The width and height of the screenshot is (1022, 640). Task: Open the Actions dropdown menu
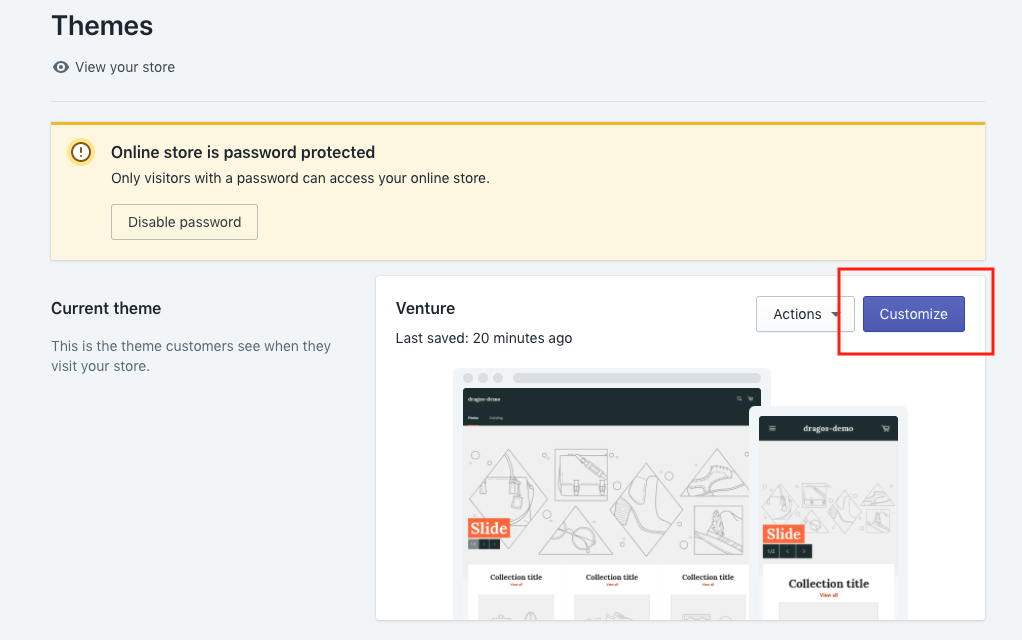(x=805, y=314)
